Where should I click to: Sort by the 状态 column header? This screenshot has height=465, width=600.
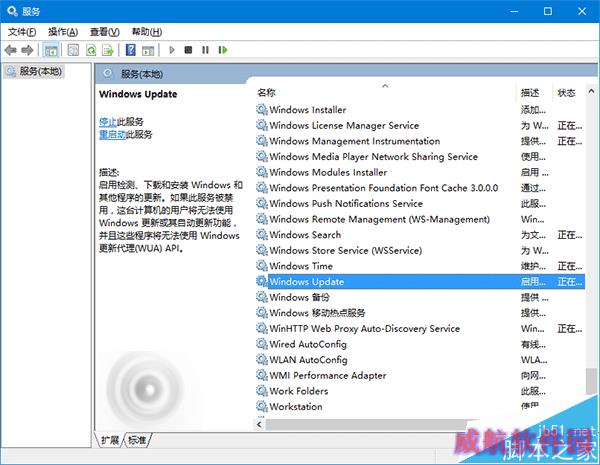[566, 93]
